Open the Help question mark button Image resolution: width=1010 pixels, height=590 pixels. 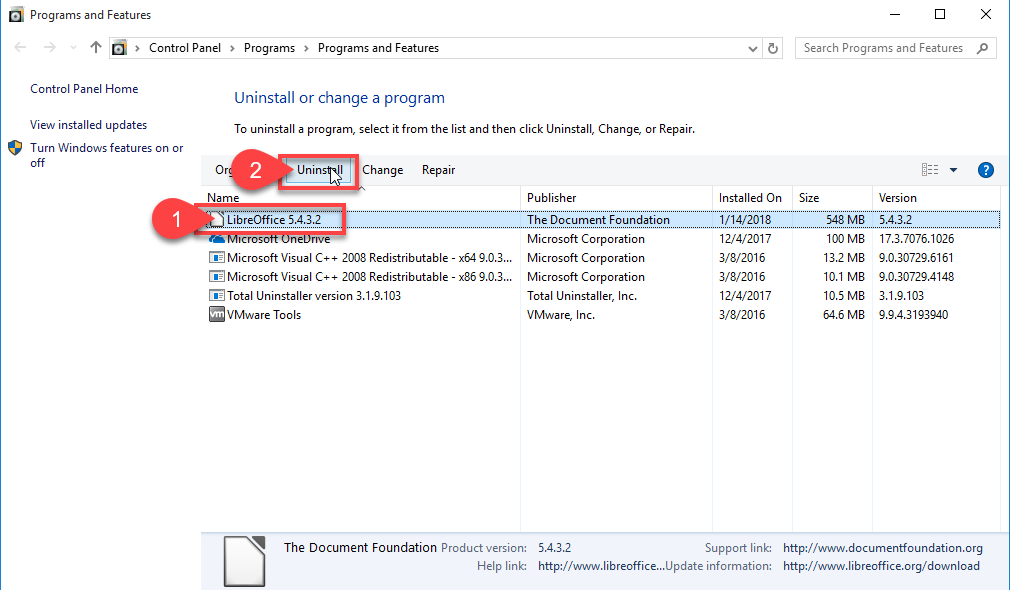[986, 170]
